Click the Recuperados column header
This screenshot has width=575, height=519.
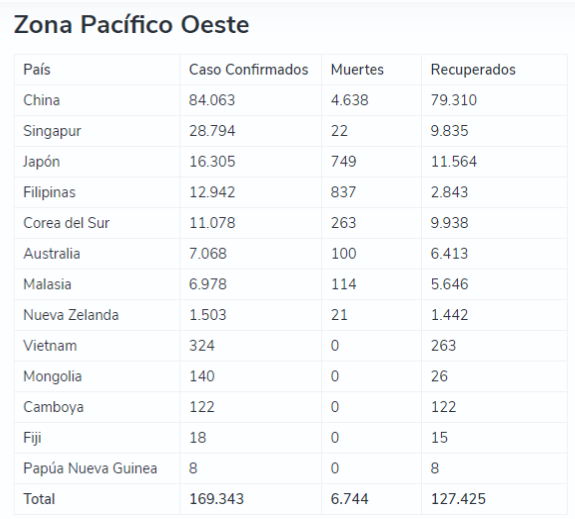click(473, 69)
